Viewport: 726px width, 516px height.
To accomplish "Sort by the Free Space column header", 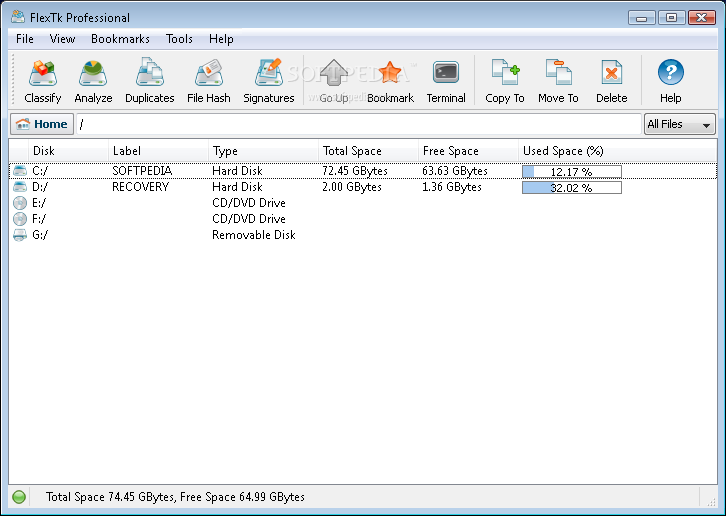I will (451, 151).
